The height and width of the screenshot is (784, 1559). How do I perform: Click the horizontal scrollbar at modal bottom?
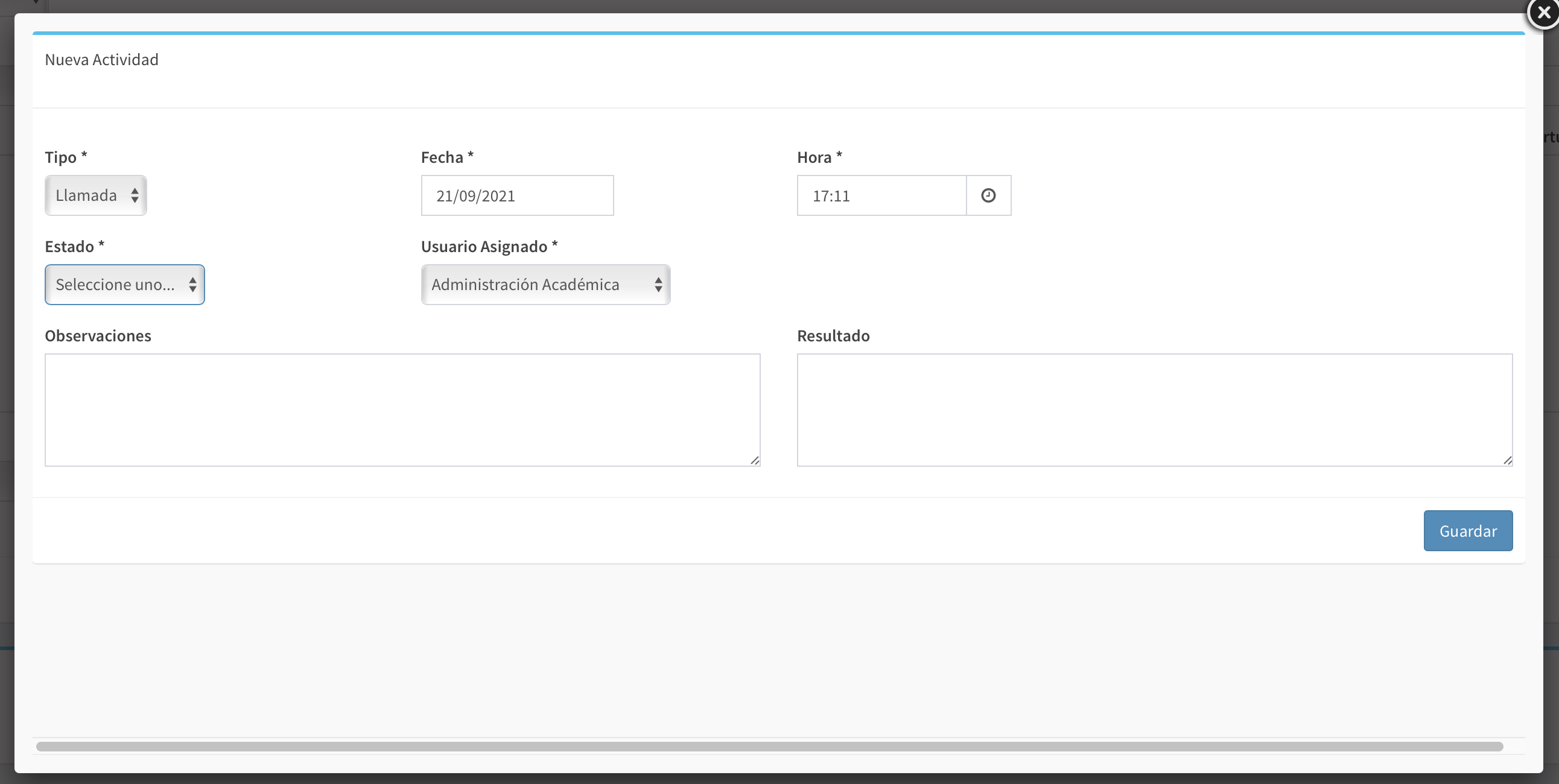tap(769, 747)
